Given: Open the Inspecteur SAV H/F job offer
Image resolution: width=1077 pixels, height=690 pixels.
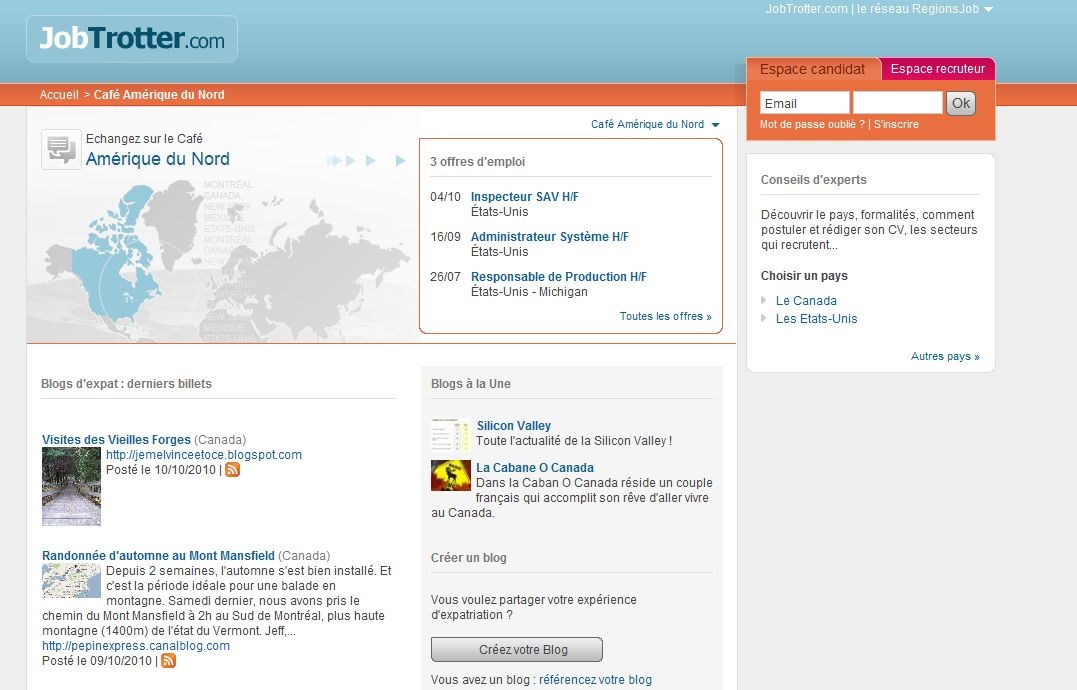Looking at the screenshot, I should point(524,197).
